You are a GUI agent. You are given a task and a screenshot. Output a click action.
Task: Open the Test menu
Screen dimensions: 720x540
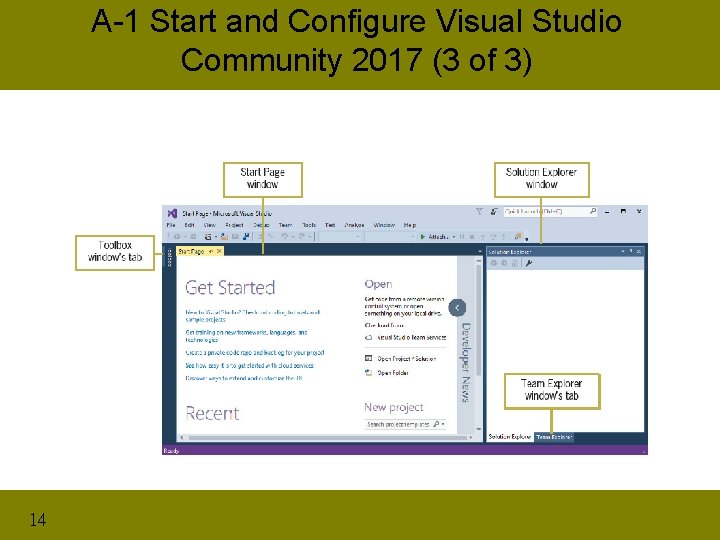pyautogui.click(x=330, y=225)
